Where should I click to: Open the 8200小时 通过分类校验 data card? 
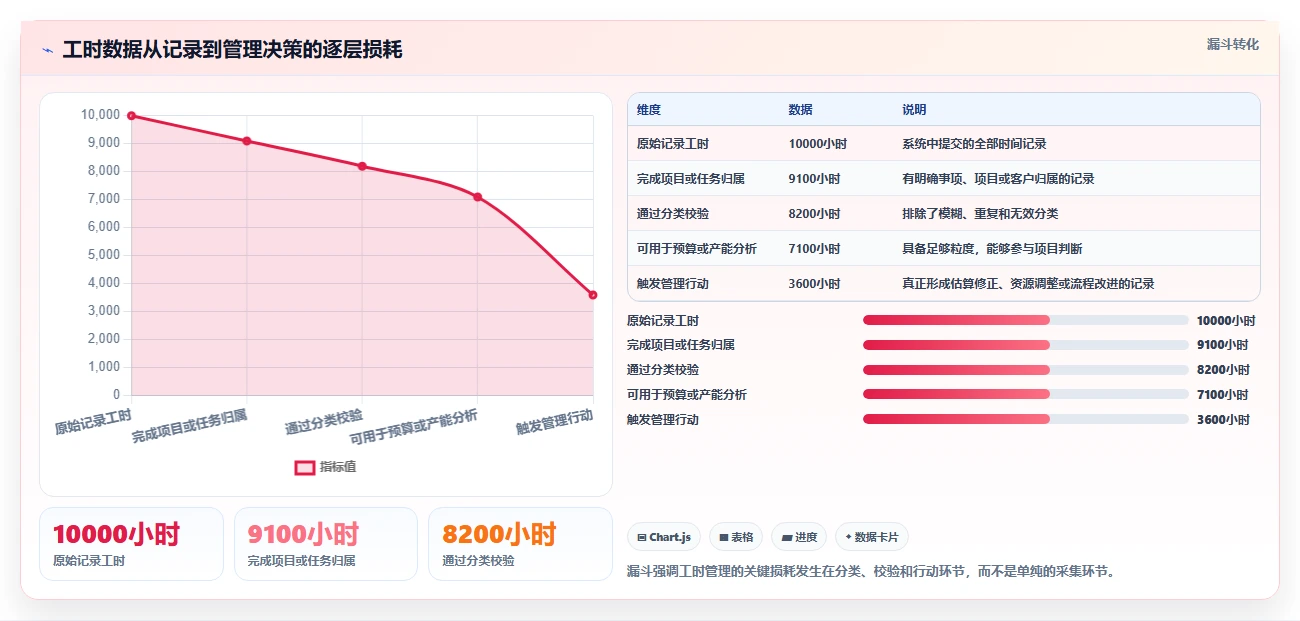point(520,544)
